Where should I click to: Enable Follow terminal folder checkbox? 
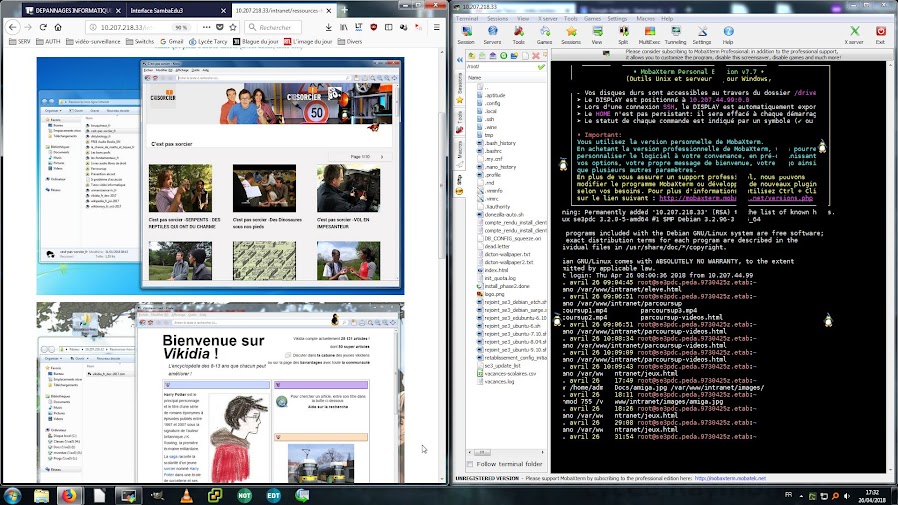point(470,464)
